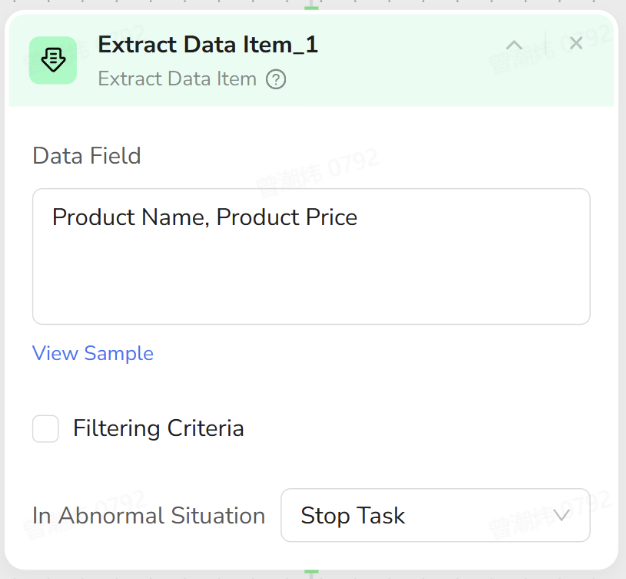
Task: Click the green Extract Data Item node icon
Action: point(53,60)
